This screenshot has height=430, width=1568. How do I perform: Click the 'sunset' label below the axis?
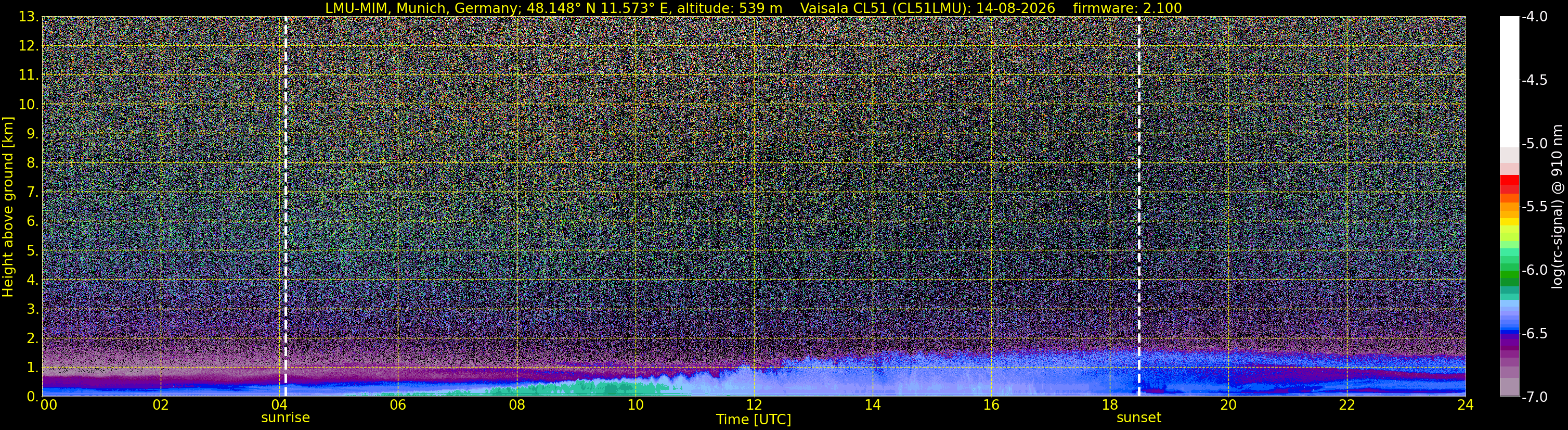pyautogui.click(x=1139, y=418)
